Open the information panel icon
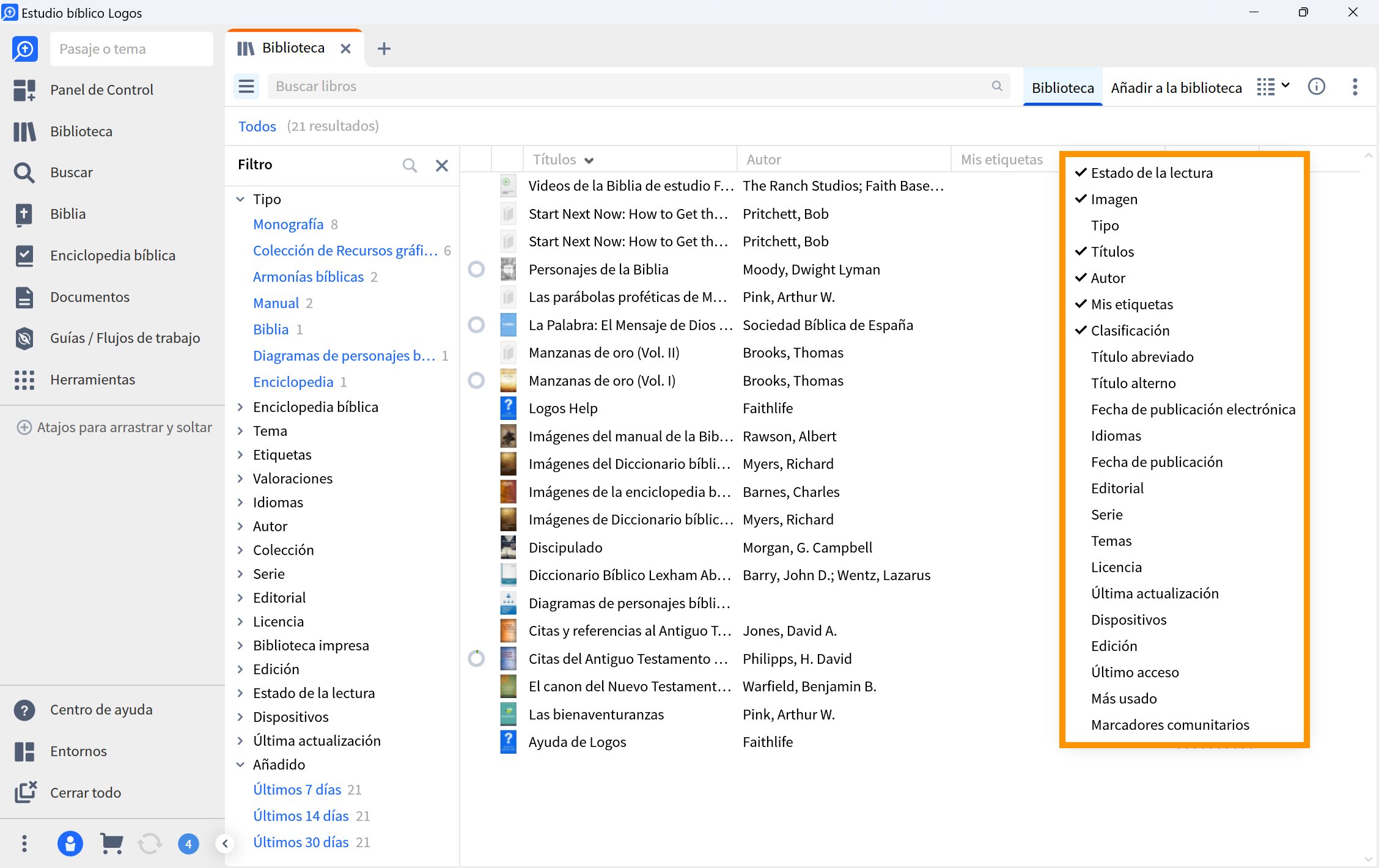Image resolution: width=1379 pixels, height=868 pixels. click(x=1317, y=86)
